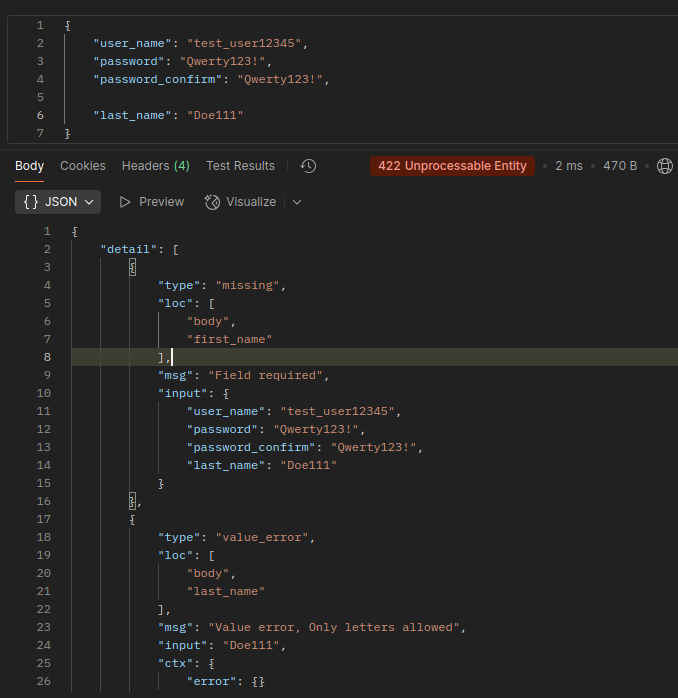Click the Preview button
Image resolution: width=678 pixels, height=698 pixels.
(152, 202)
